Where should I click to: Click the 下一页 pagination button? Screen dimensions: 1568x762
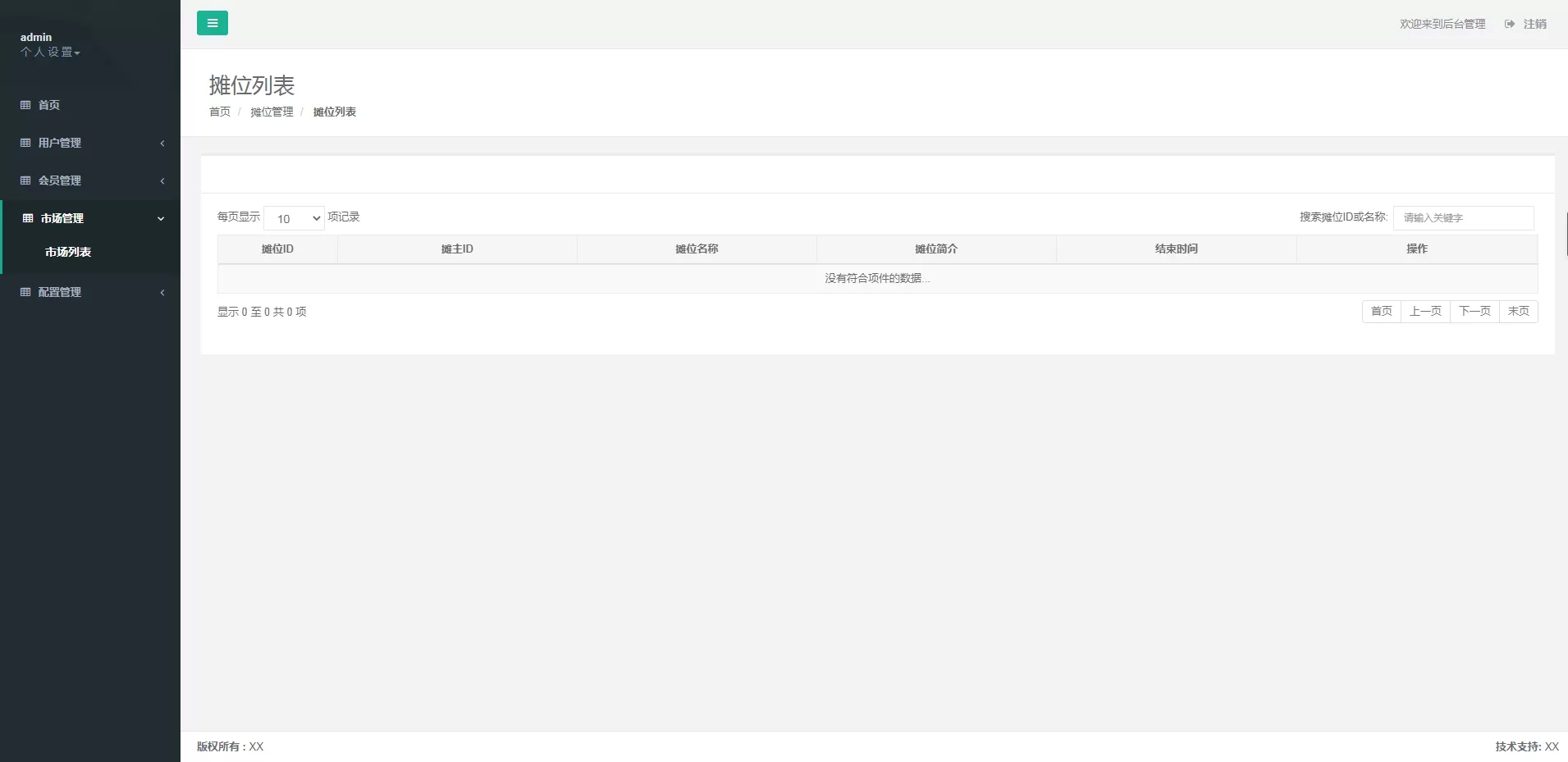[1474, 312]
